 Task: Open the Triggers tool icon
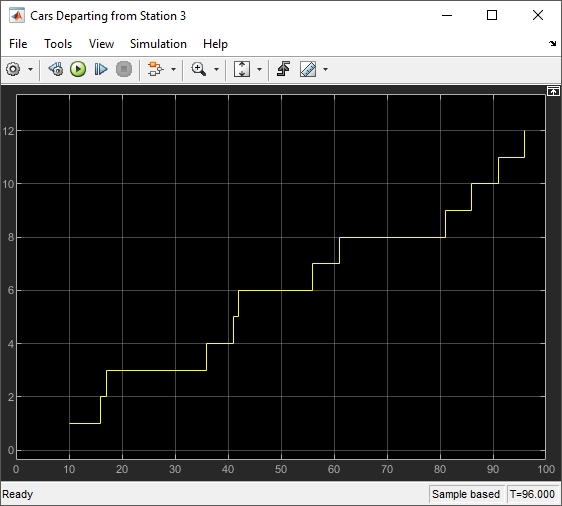[x=284, y=69]
